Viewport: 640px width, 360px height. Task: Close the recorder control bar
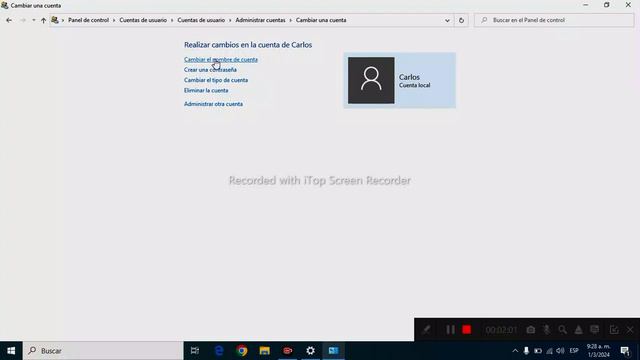click(630, 330)
